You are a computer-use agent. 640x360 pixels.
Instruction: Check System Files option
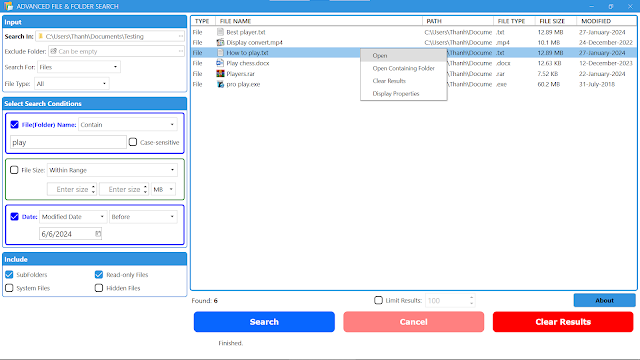9,288
